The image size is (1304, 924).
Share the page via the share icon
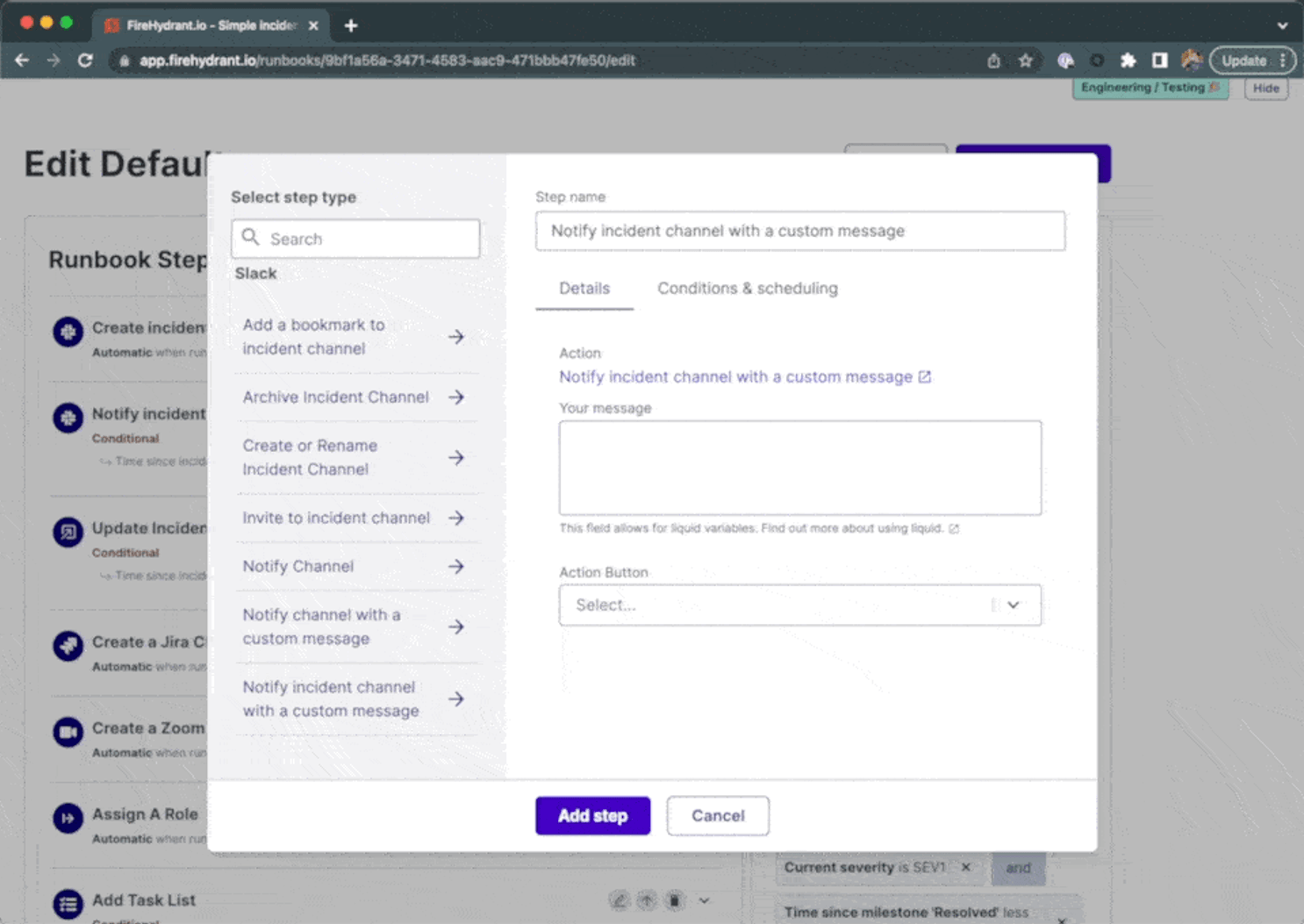coord(993,61)
